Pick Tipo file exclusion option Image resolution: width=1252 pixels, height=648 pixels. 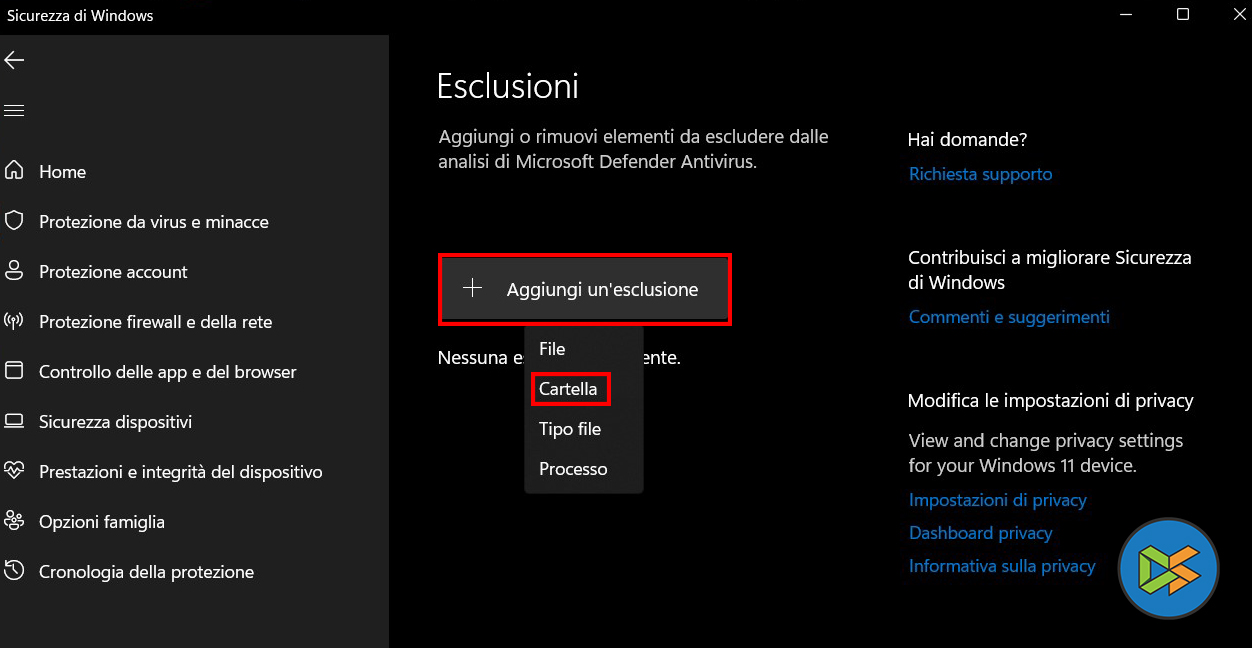pos(570,429)
